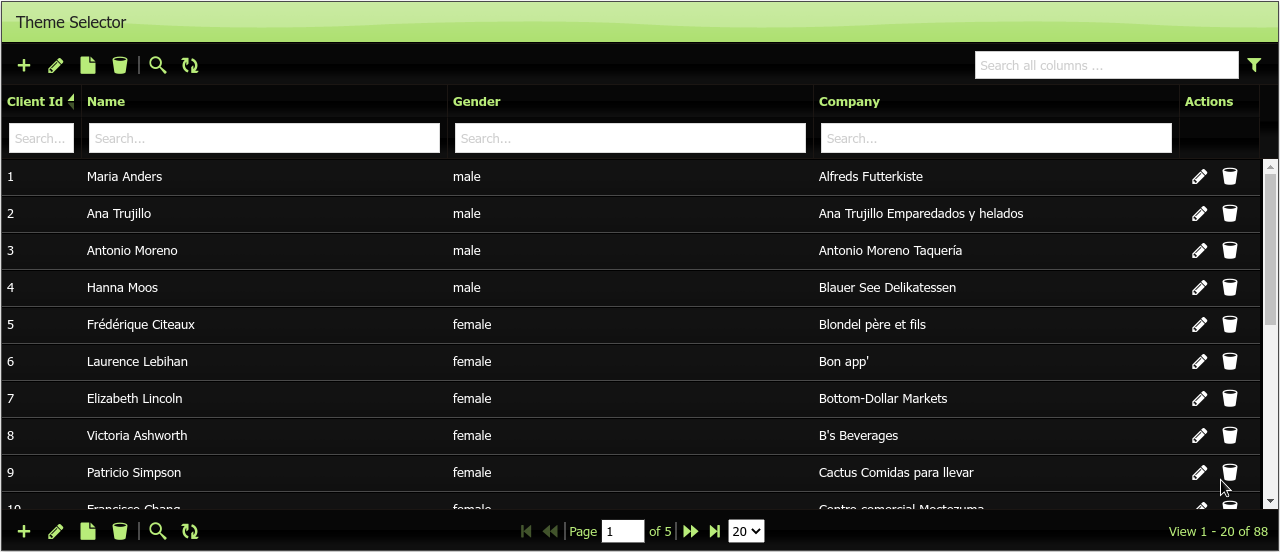Go to the next page
The image size is (1280, 552).
pyautogui.click(x=690, y=532)
